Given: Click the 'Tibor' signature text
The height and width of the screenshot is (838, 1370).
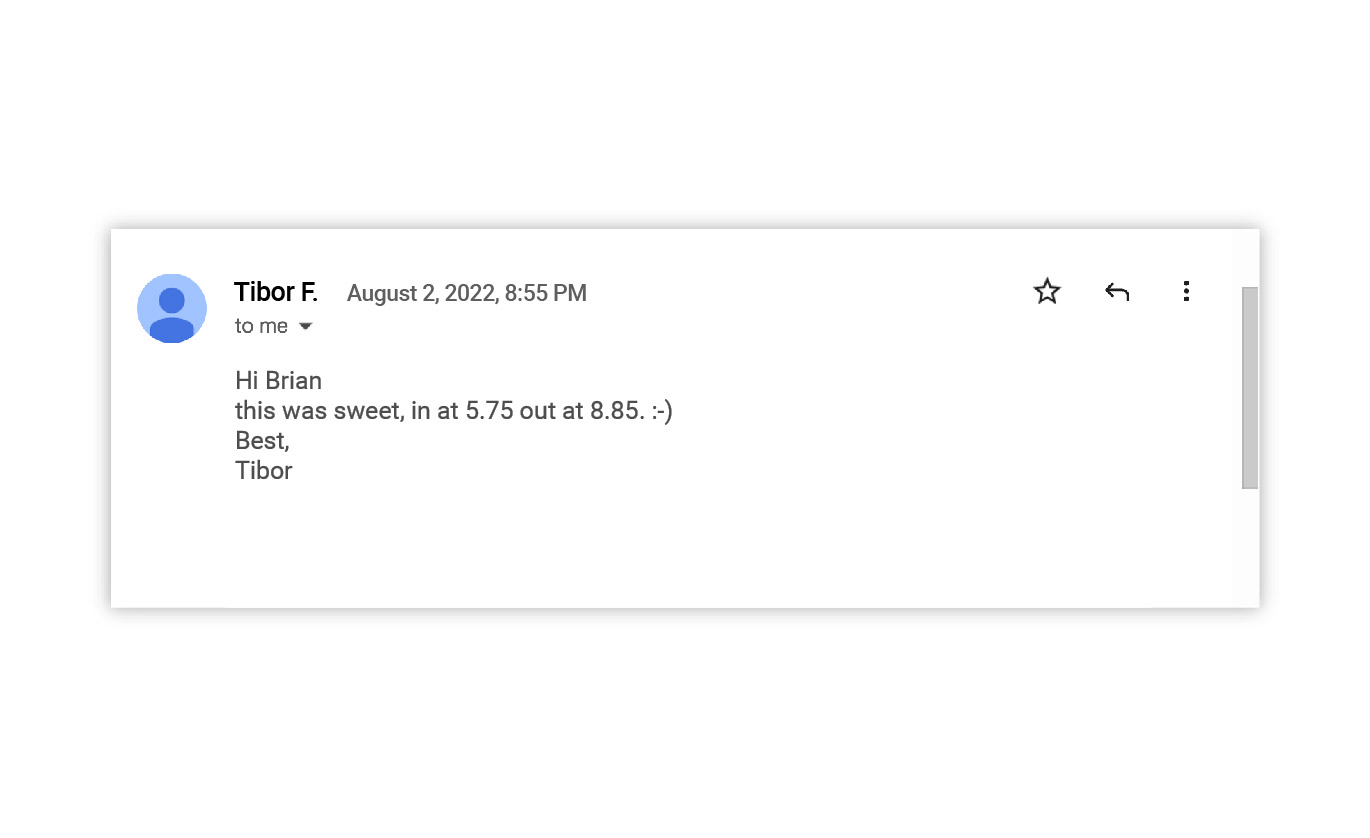Looking at the screenshot, I should coord(264,471).
